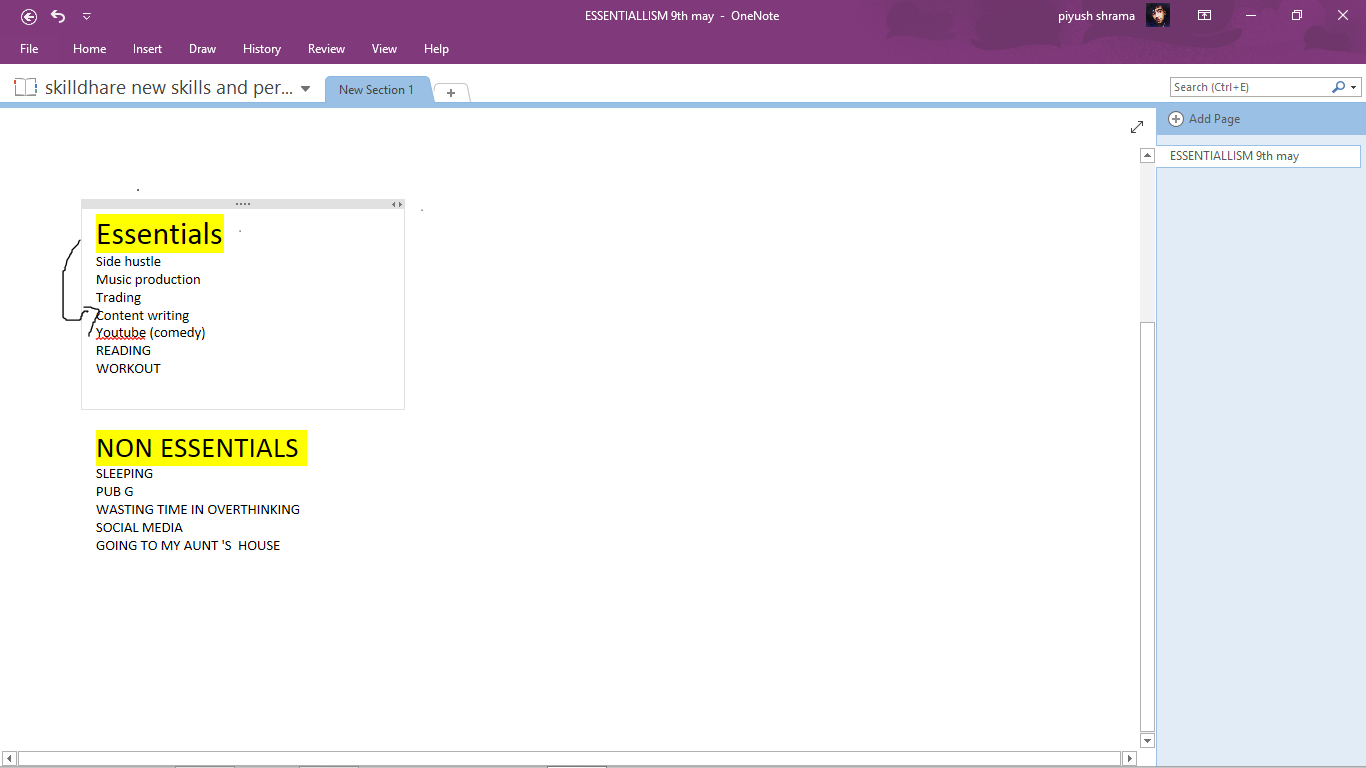Switch to the Insert ribbon tab
The width and height of the screenshot is (1366, 768).
(147, 49)
